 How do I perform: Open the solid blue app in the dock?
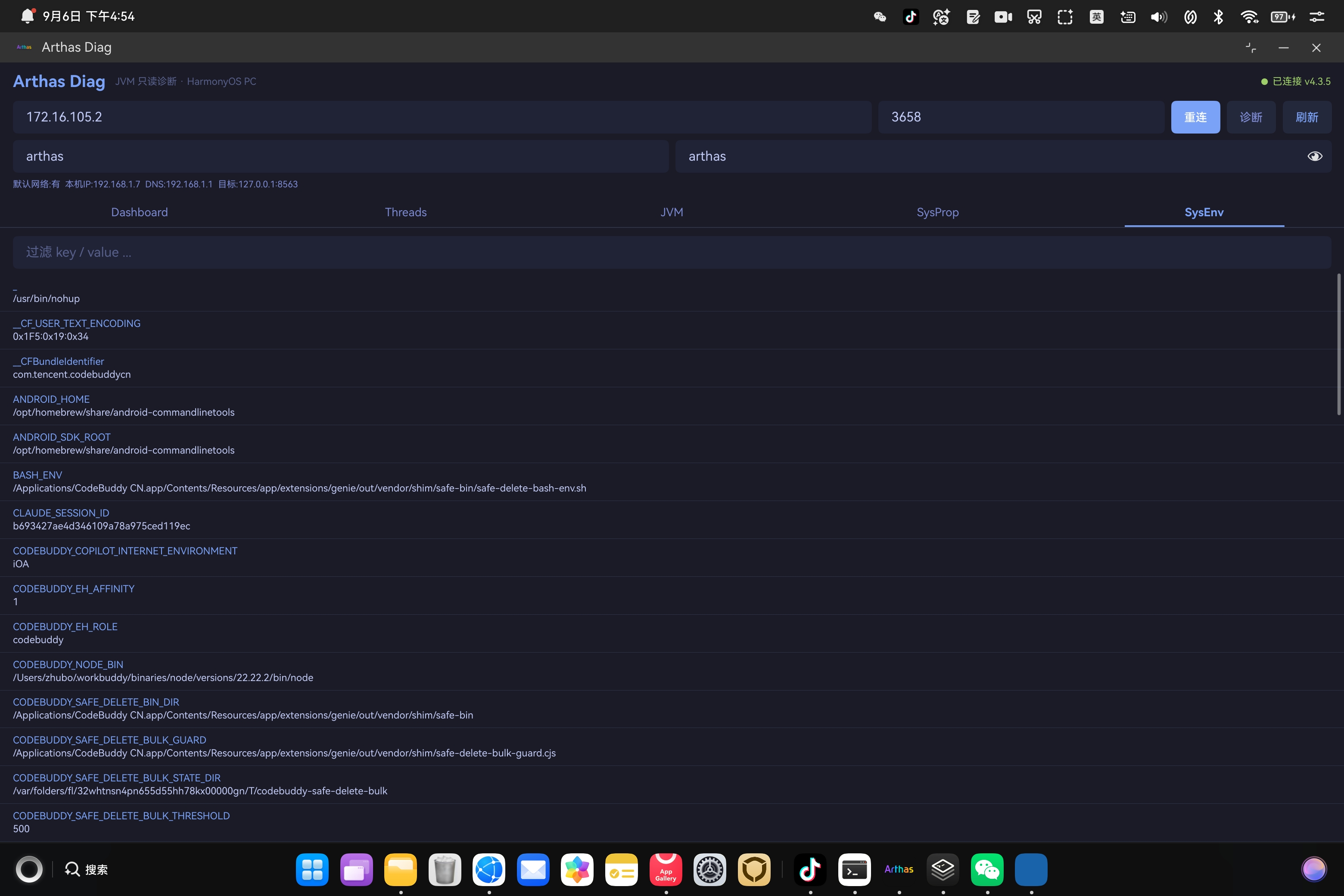1031,869
